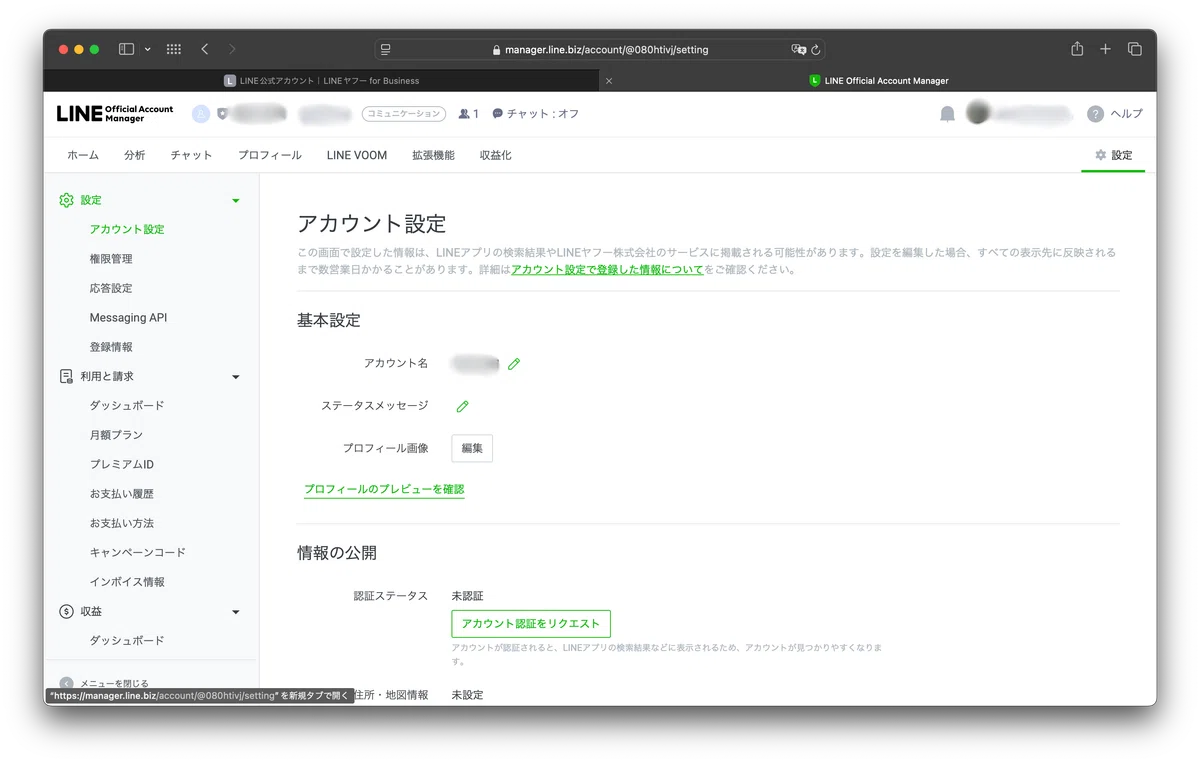Click the chat bubble icon チャット：オフ
The width and height of the screenshot is (1200, 763).
pyautogui.click(x=498, y=114)
